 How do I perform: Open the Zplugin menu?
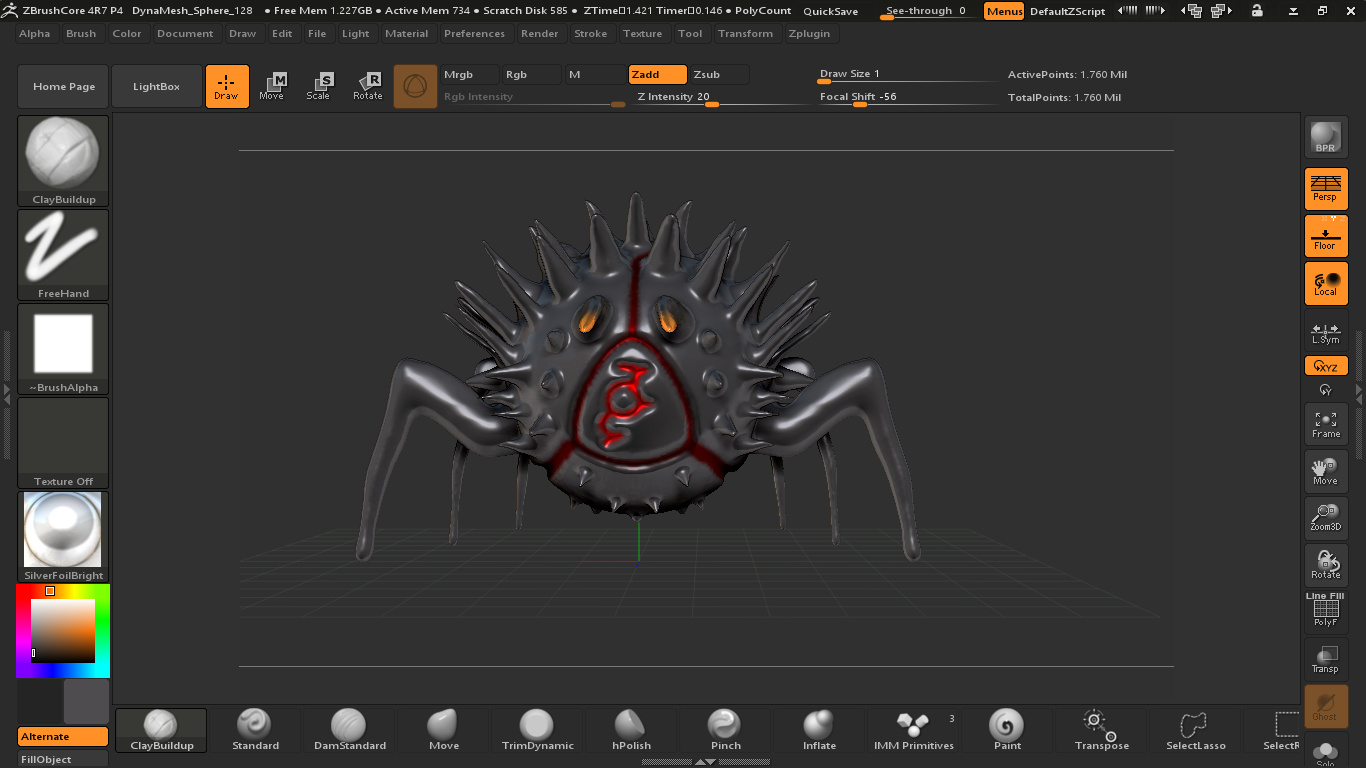(x=809, y=33)
